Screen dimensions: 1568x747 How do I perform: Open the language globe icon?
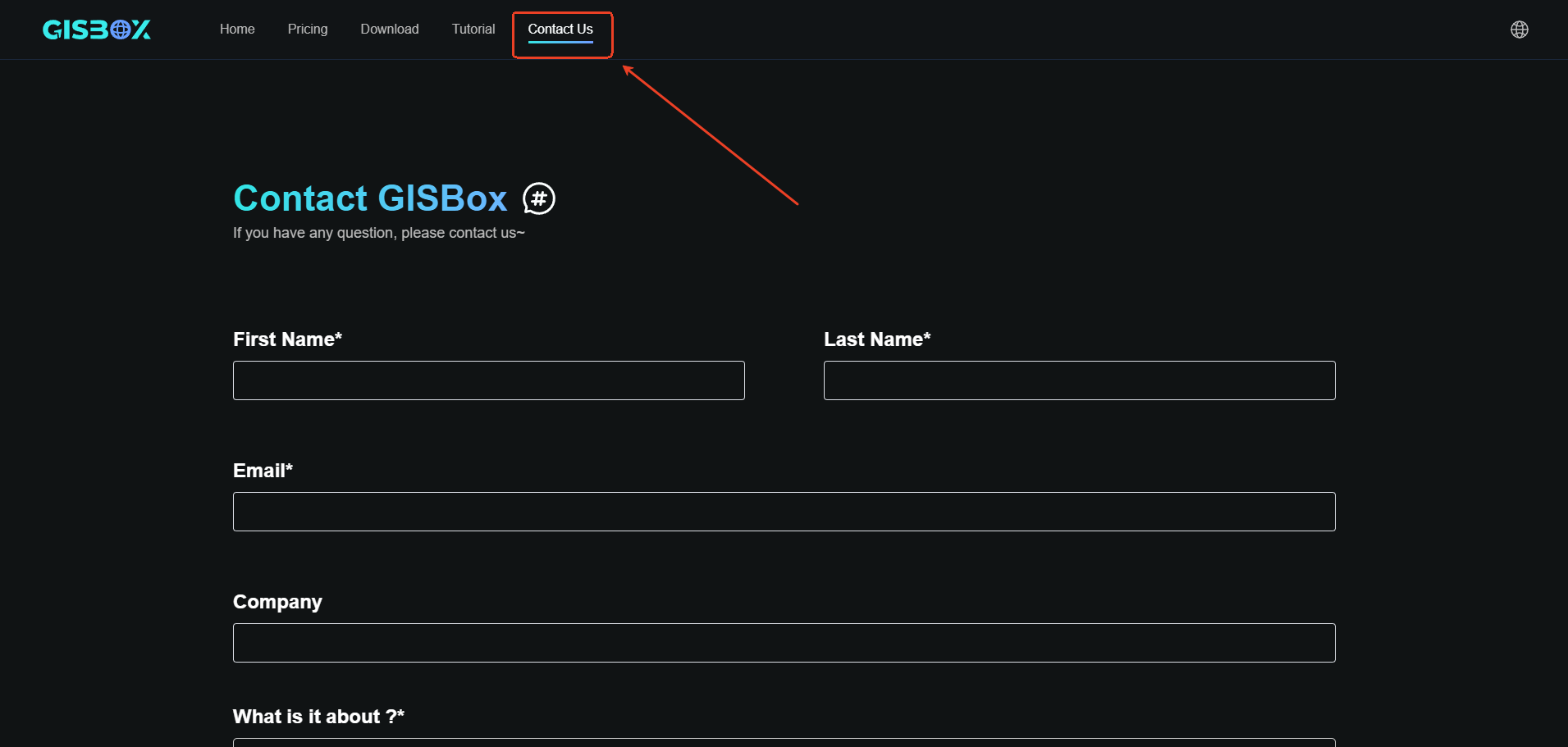1519,30
